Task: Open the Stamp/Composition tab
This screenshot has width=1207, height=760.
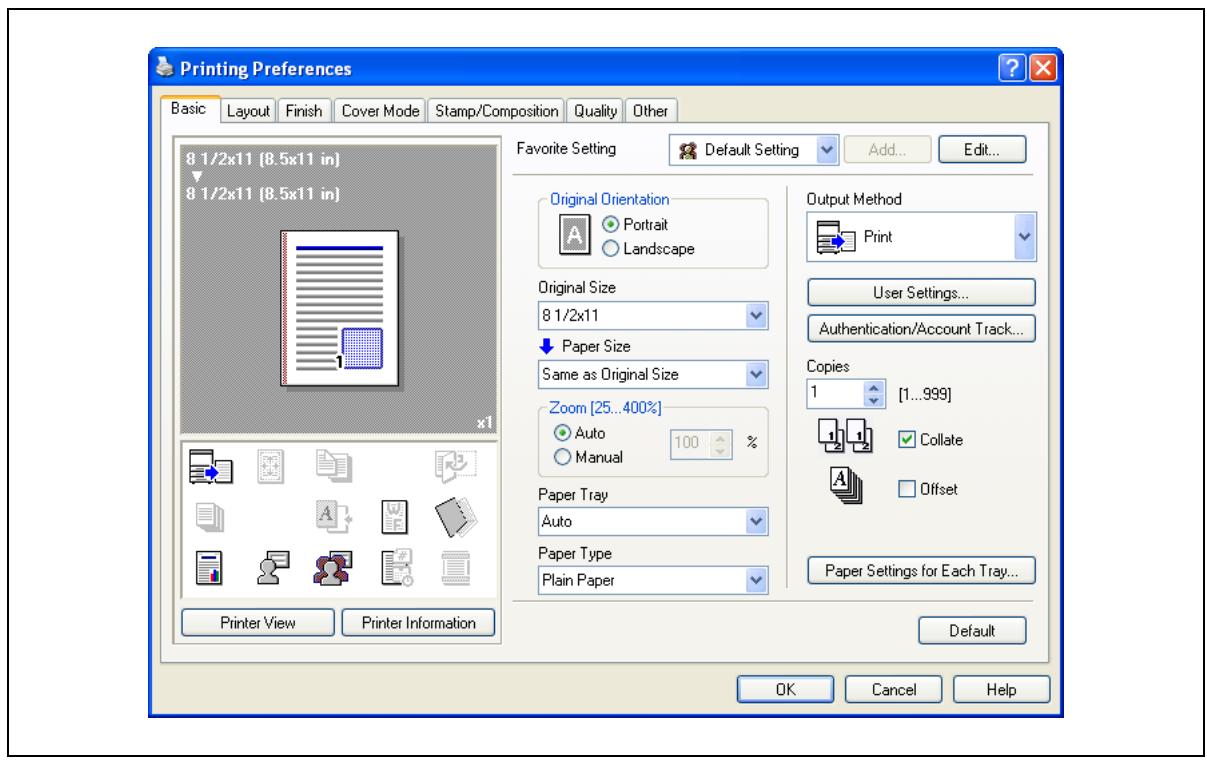Action: click(498, 111)
